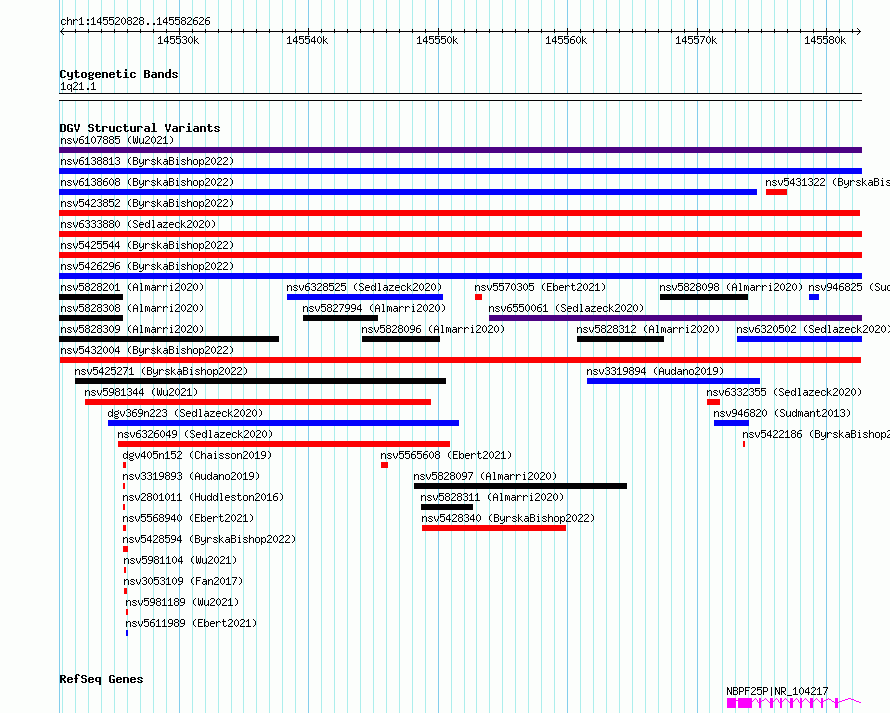Click the 145570k ruler tick label
Viewport: 890px width, 713px height.
coord(696,40)
